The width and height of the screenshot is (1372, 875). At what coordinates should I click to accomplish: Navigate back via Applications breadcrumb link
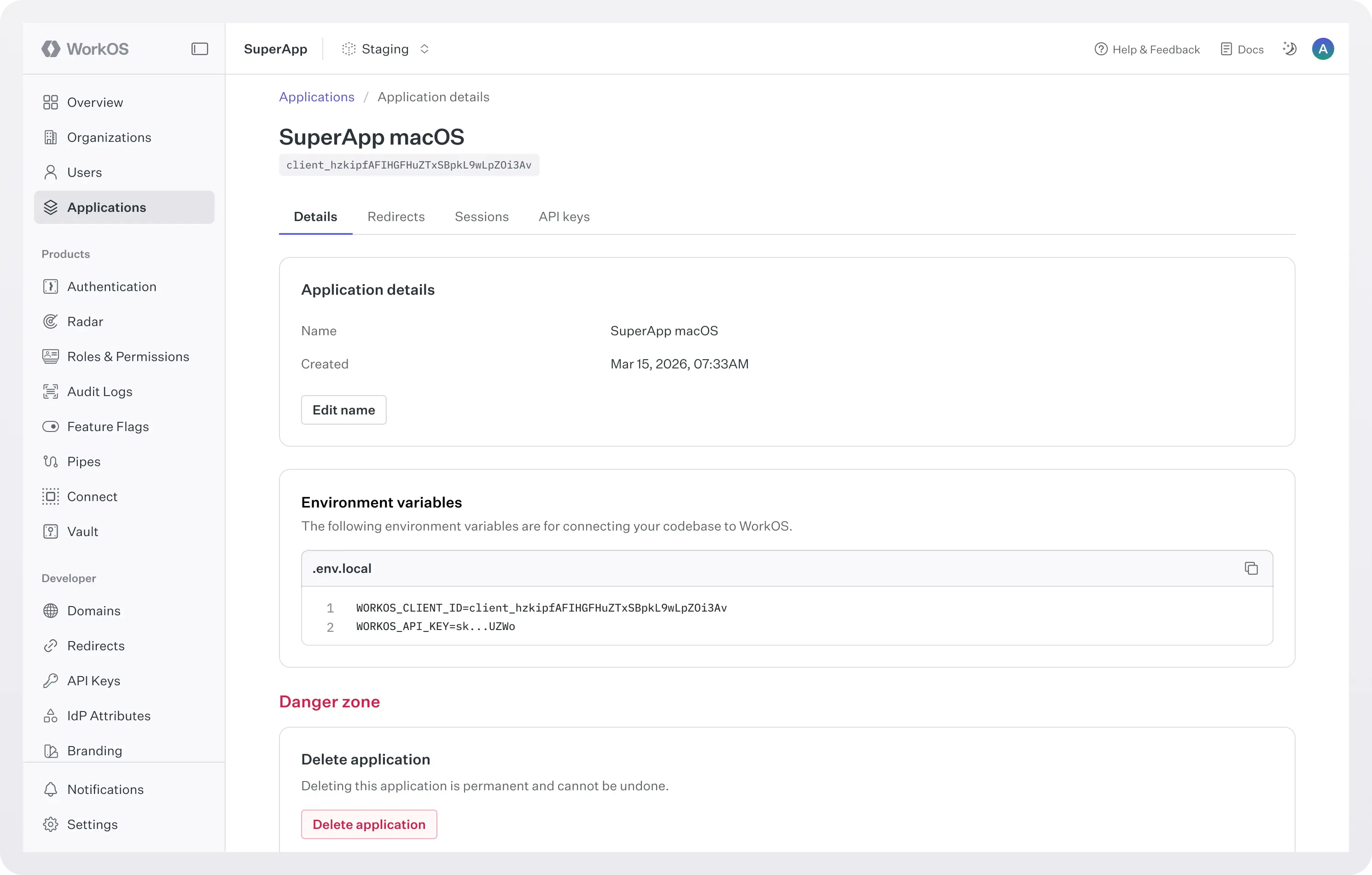pyautogui.click(x=316, y=96)
